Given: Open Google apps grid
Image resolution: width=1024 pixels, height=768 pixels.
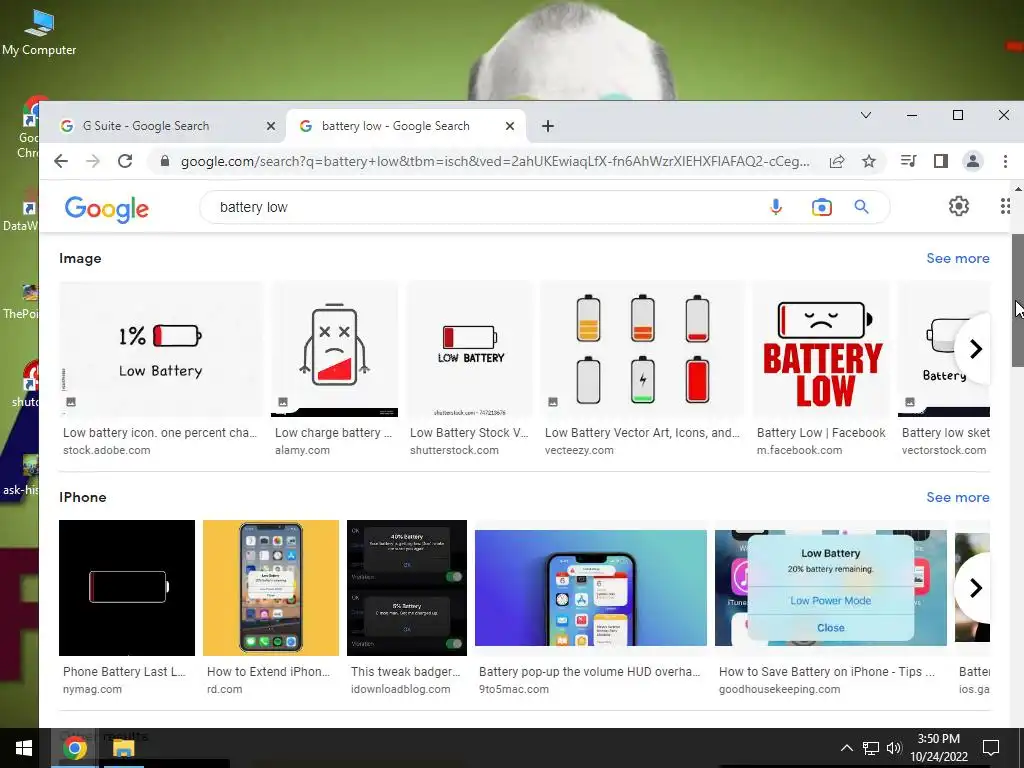Looking at the screenshot, I should click(x=1006, y=206).
